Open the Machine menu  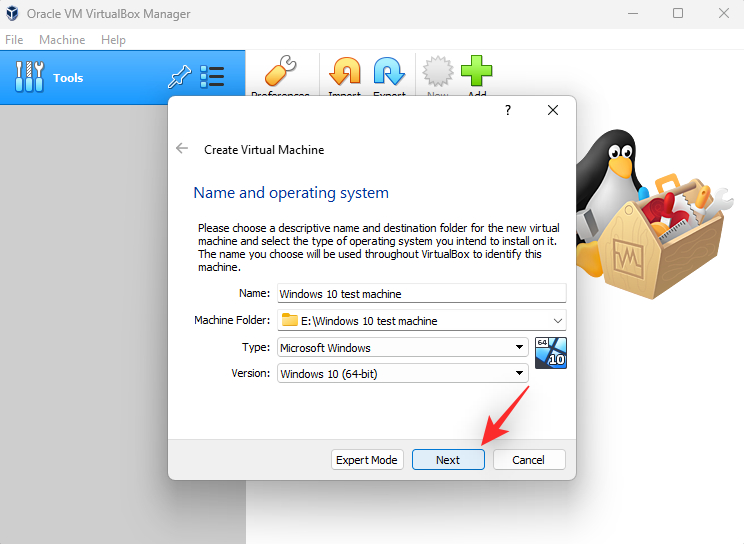tap(62, 40)
